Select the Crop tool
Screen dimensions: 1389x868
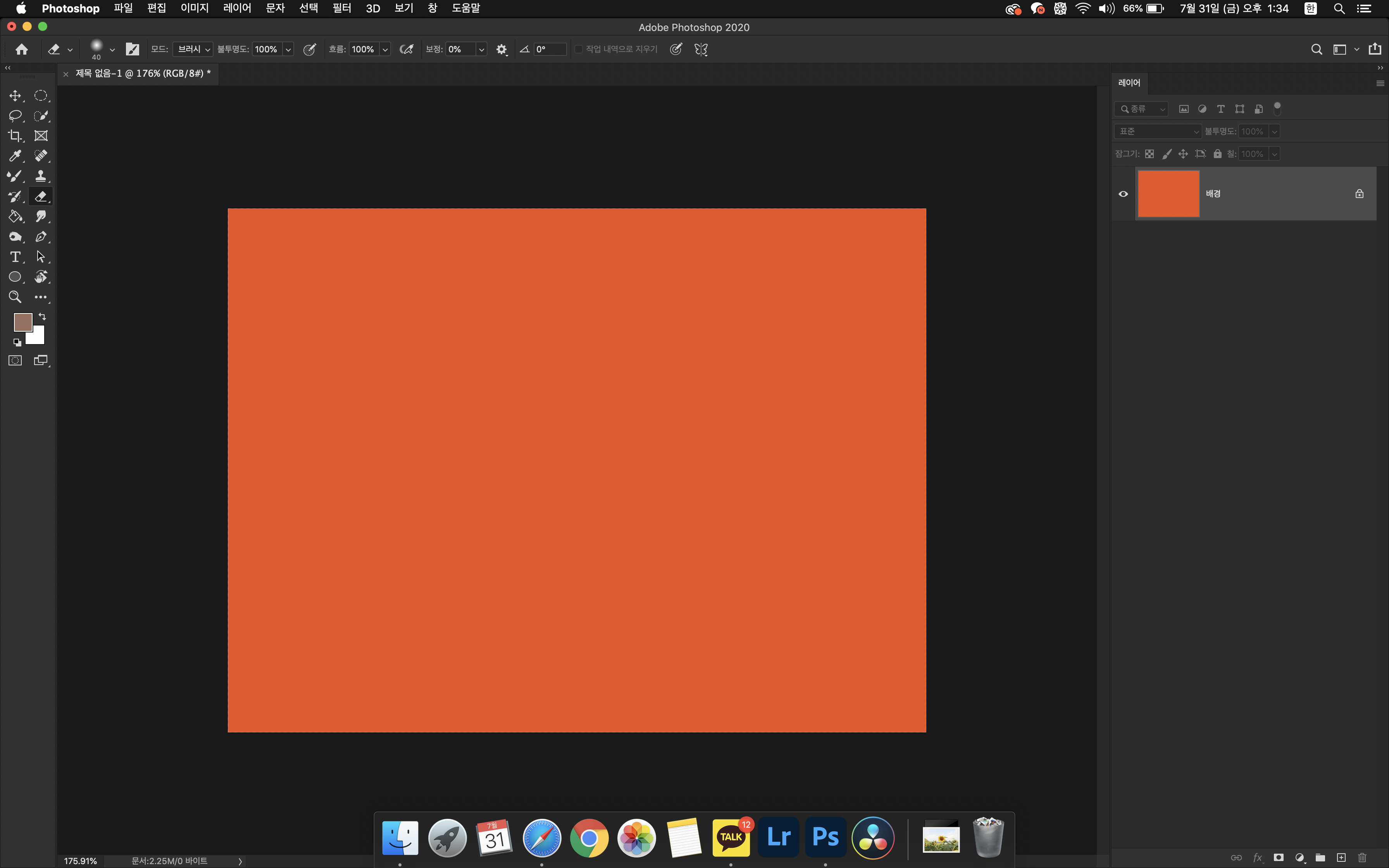15,136
